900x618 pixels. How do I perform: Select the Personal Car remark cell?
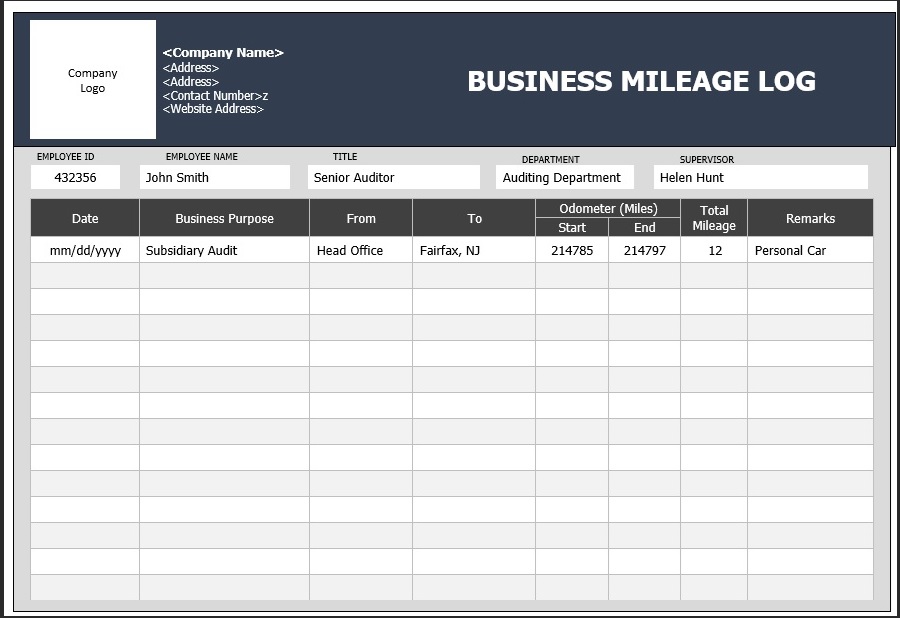pos(791,250)
